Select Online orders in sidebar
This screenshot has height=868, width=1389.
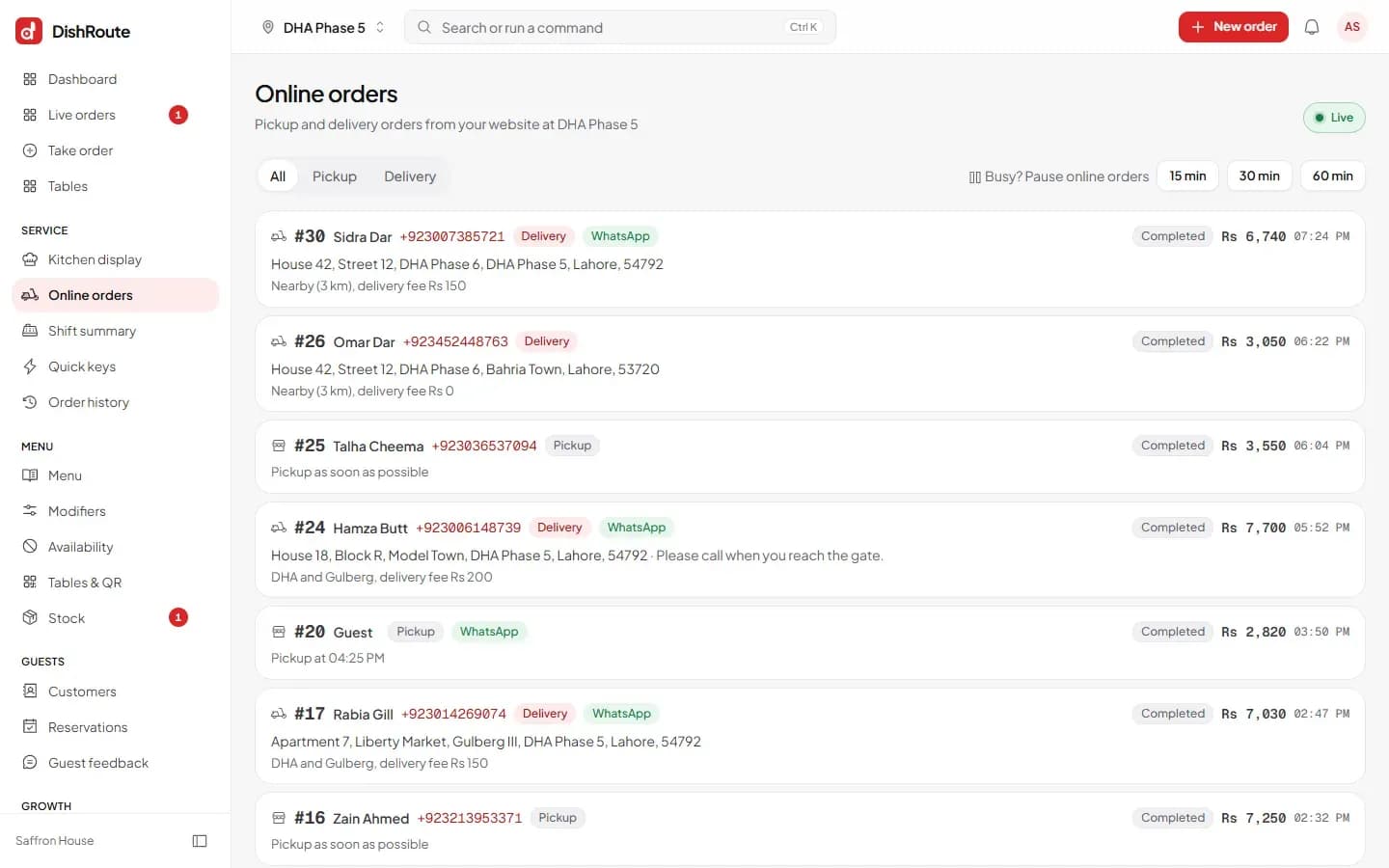pyautogui.click(x=116, y=295)
